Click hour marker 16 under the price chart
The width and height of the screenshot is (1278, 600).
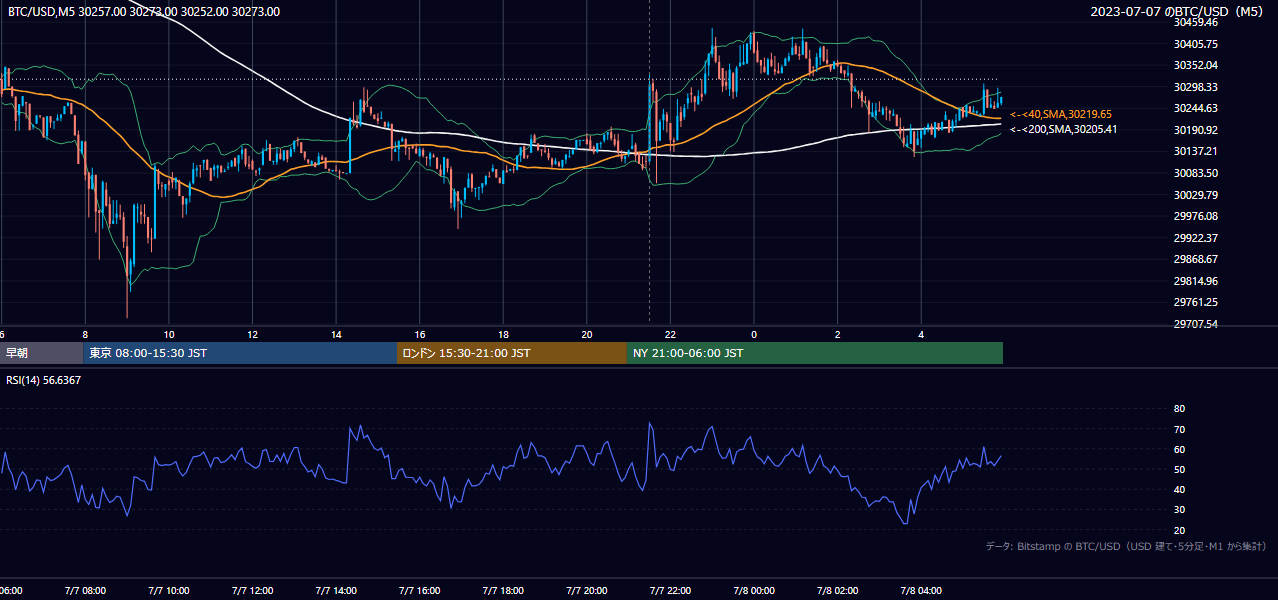point(420,334)
